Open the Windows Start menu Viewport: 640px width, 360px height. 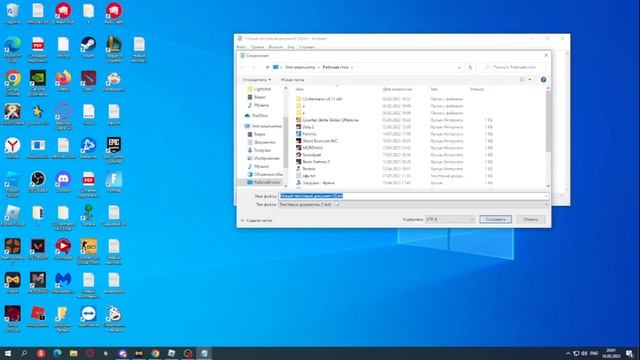[7, 353]
